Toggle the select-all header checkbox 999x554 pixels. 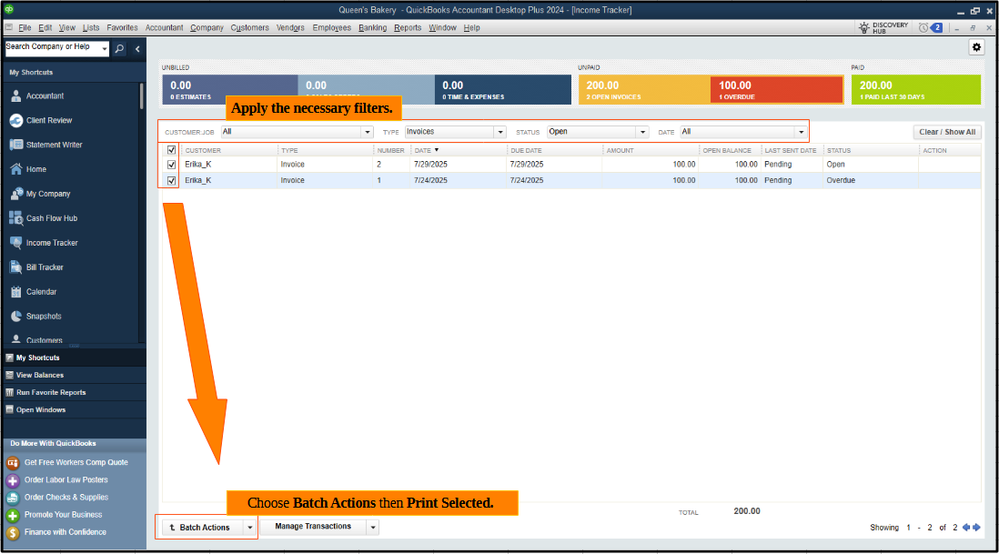[x=171, y=150]
